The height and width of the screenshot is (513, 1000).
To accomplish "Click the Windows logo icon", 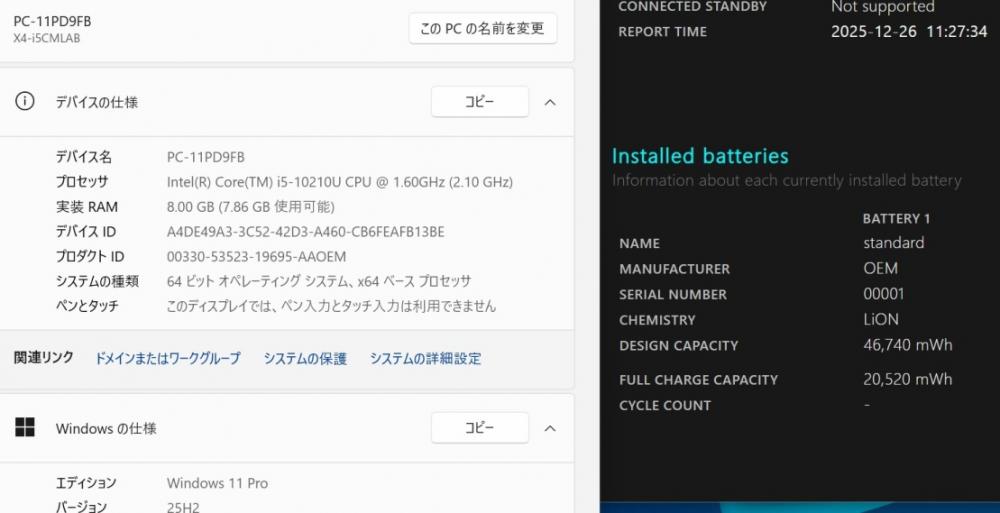I will [25, 428].
